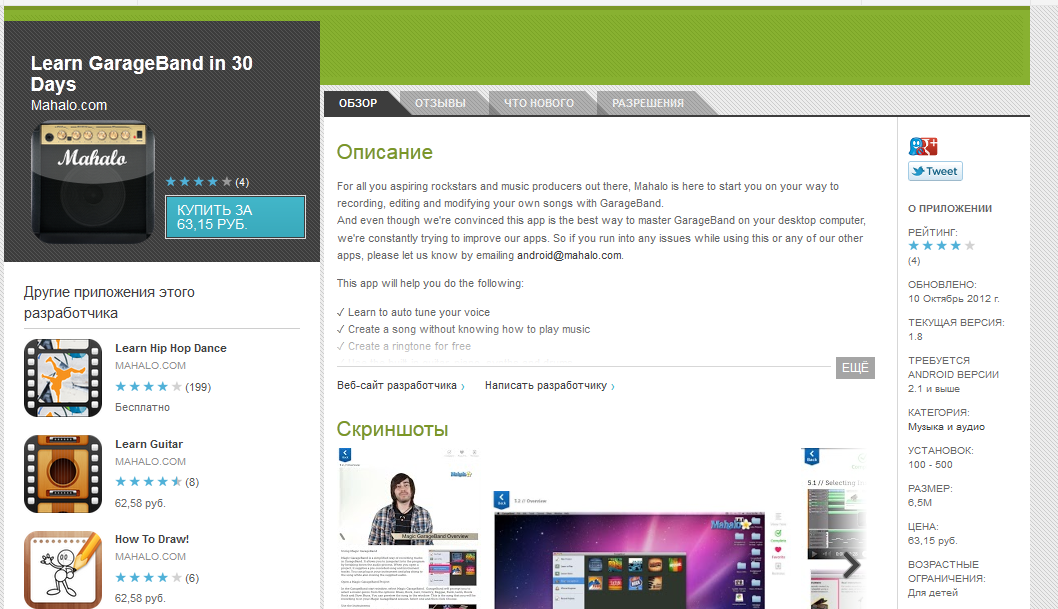1058x609 pixels.
Task: Open the ЧТО НОВОГО tab
Action: [x=538, y=103]
